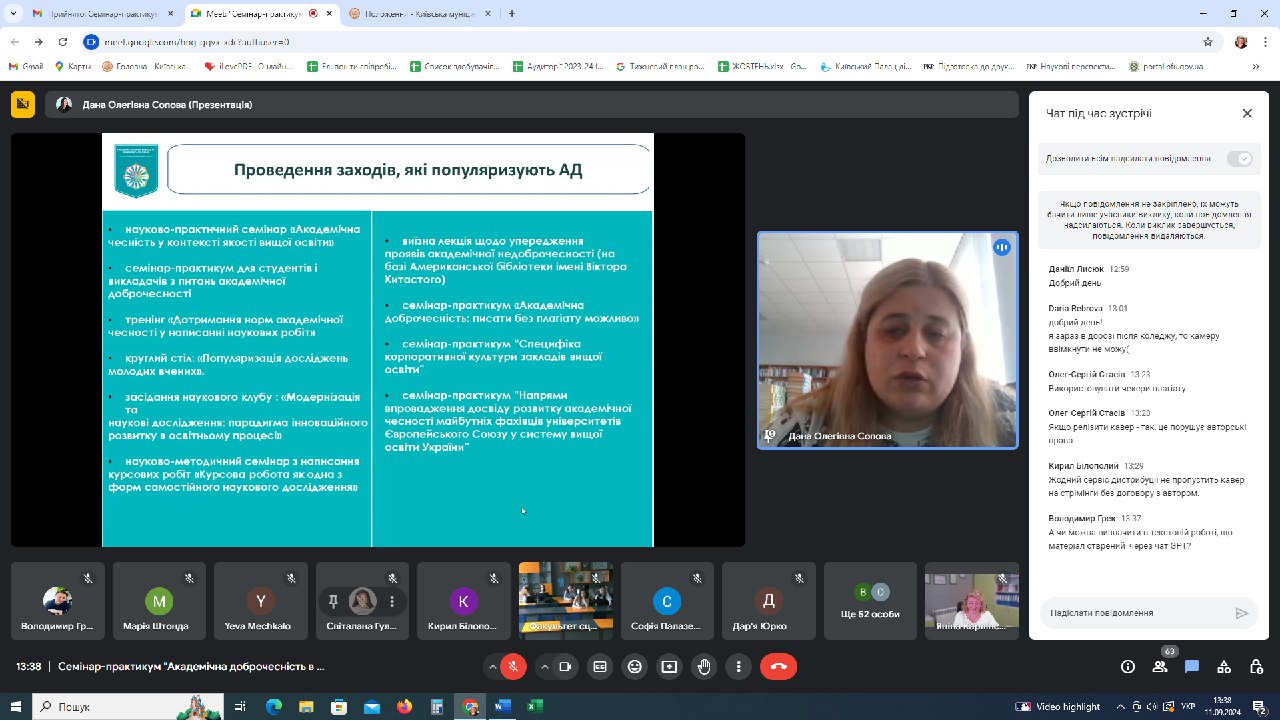The image size is (1280, 720).
Task: Open the three-dot menu on Світлана's tile
Action: pos(392,601)
